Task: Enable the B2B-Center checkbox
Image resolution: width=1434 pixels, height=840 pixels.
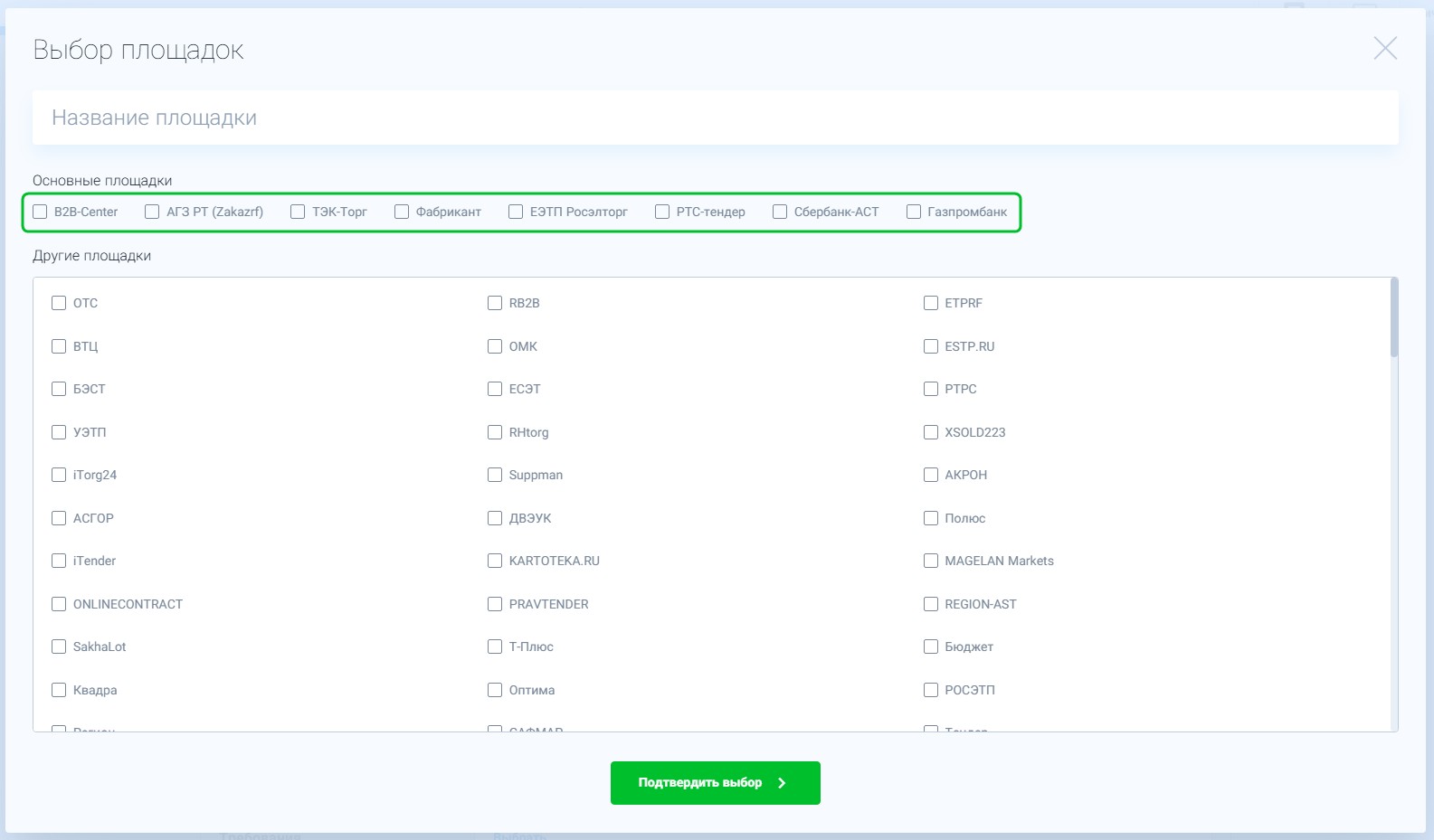Action: tap(40, 212)
